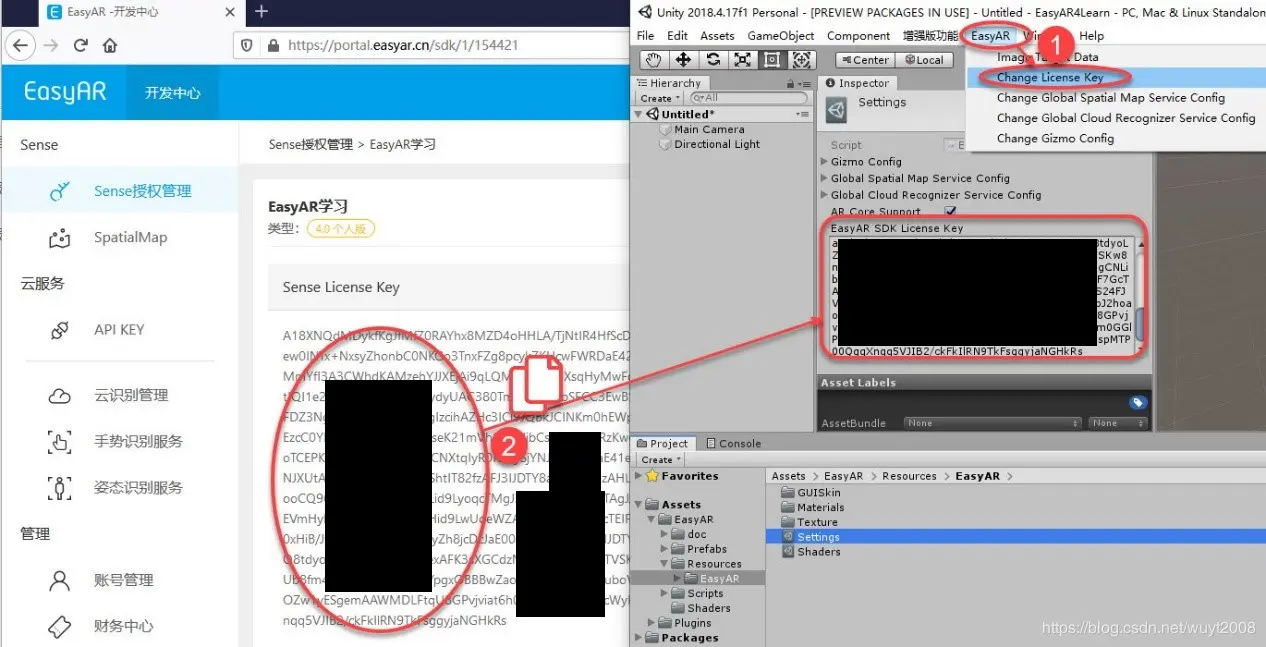Go to the browser home page
1266x647 pixels.
pyautogui.click(x=110, y=45)
